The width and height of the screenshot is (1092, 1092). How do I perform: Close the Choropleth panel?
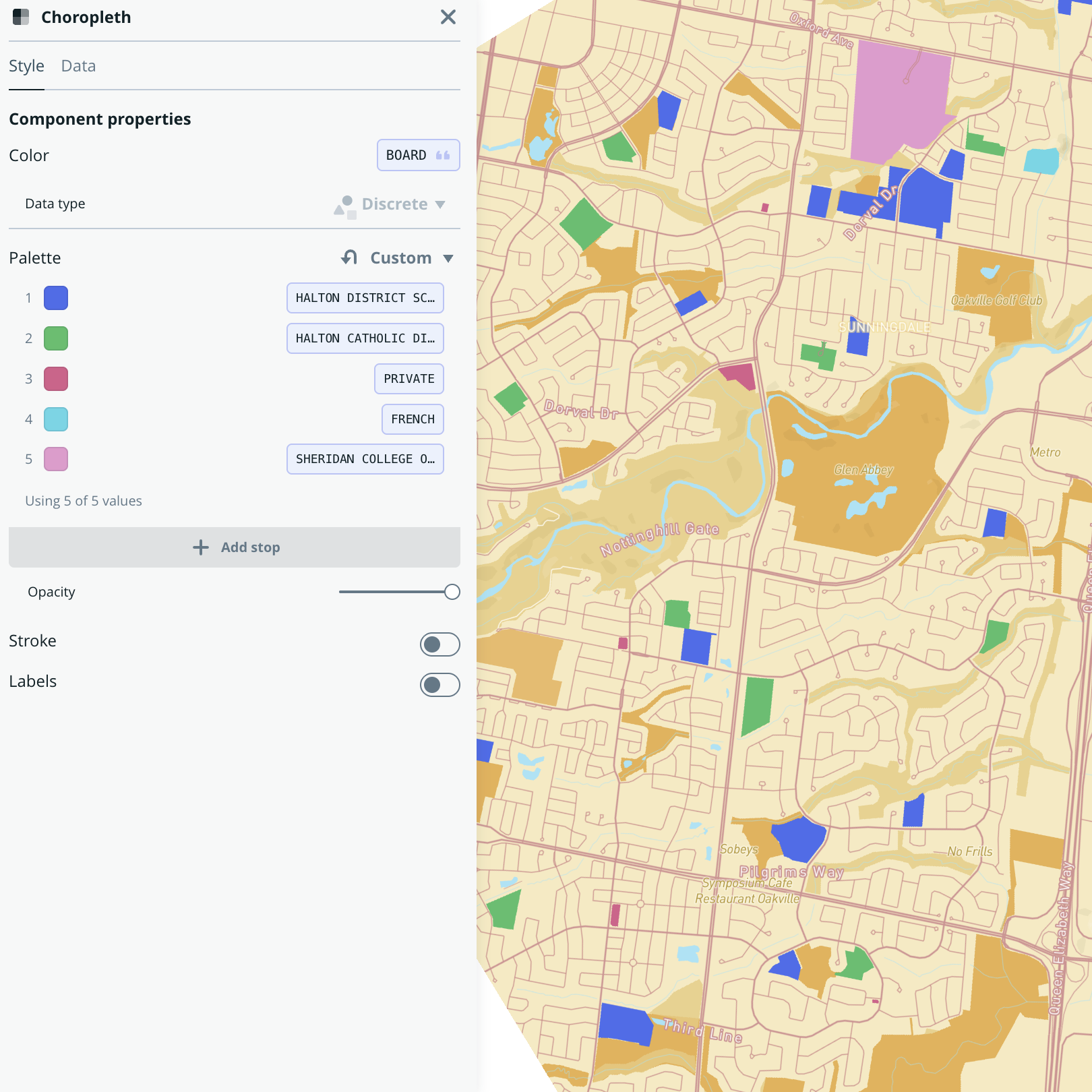tap(448, 18)
